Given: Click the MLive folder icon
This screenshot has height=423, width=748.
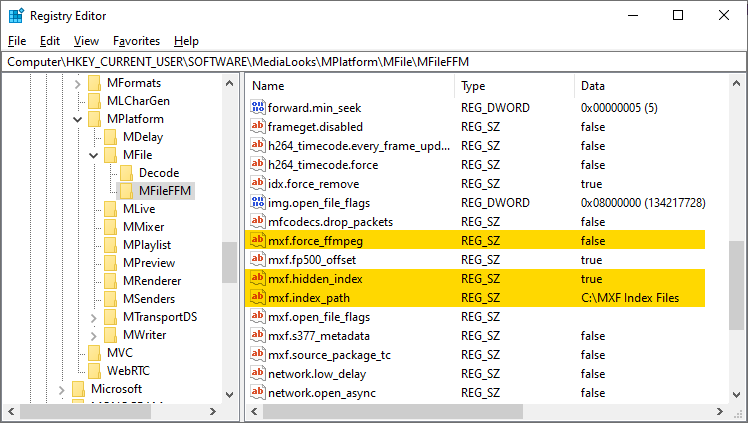Looking at the screenshot, I should [110, 209].
